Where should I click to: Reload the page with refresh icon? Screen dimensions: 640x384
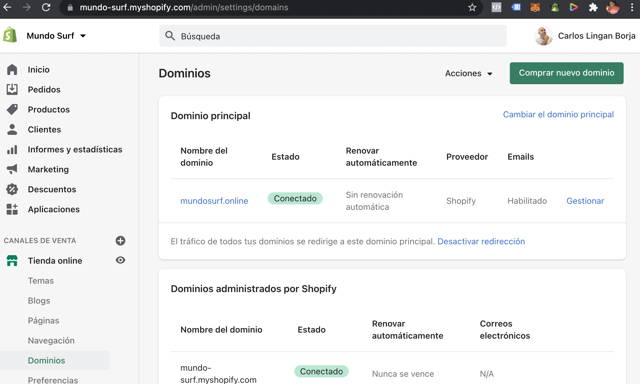46,7
